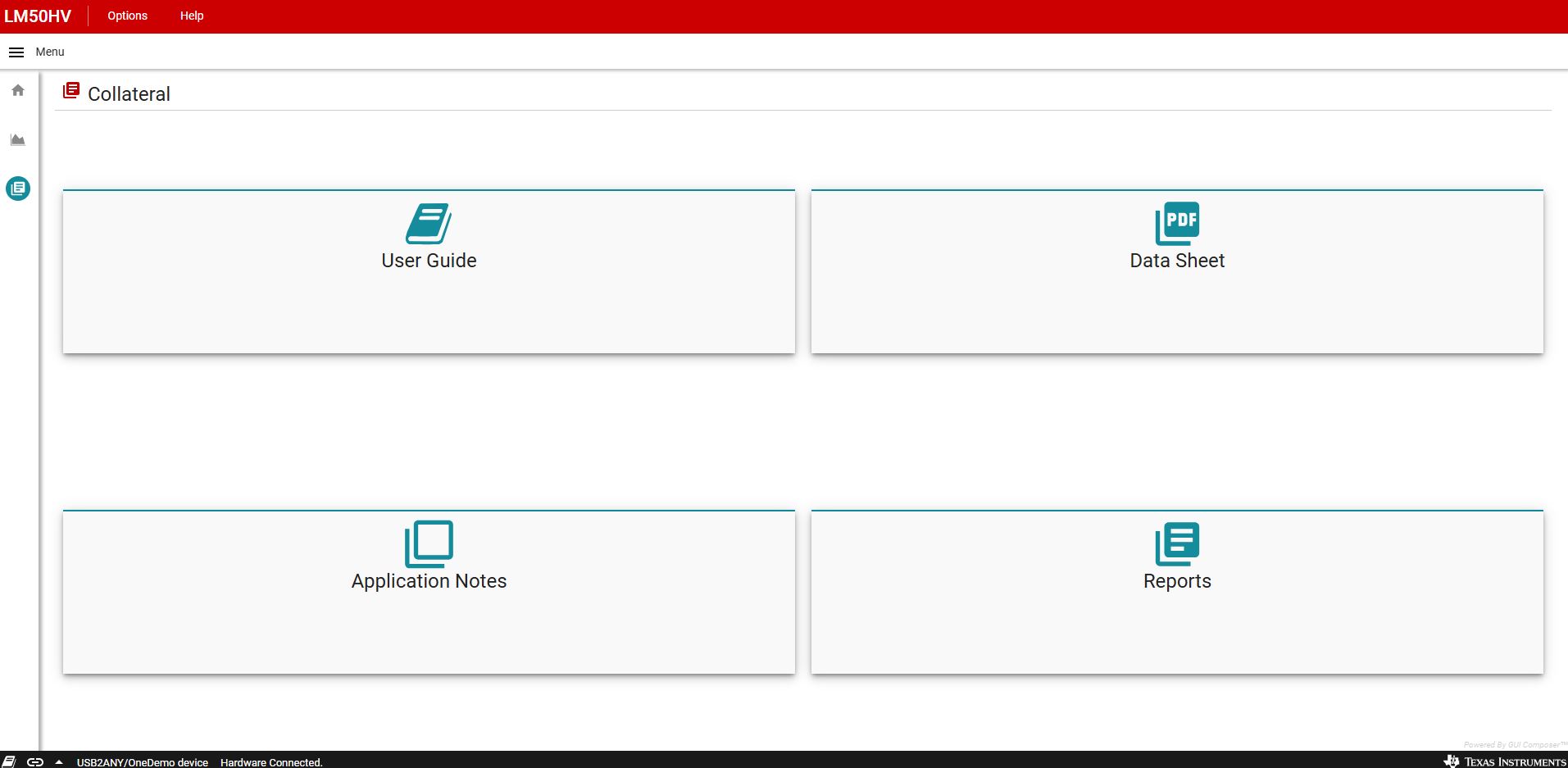Click the User Guide book icon
The image size is (1568, 768).
click(x=429, y=223)
